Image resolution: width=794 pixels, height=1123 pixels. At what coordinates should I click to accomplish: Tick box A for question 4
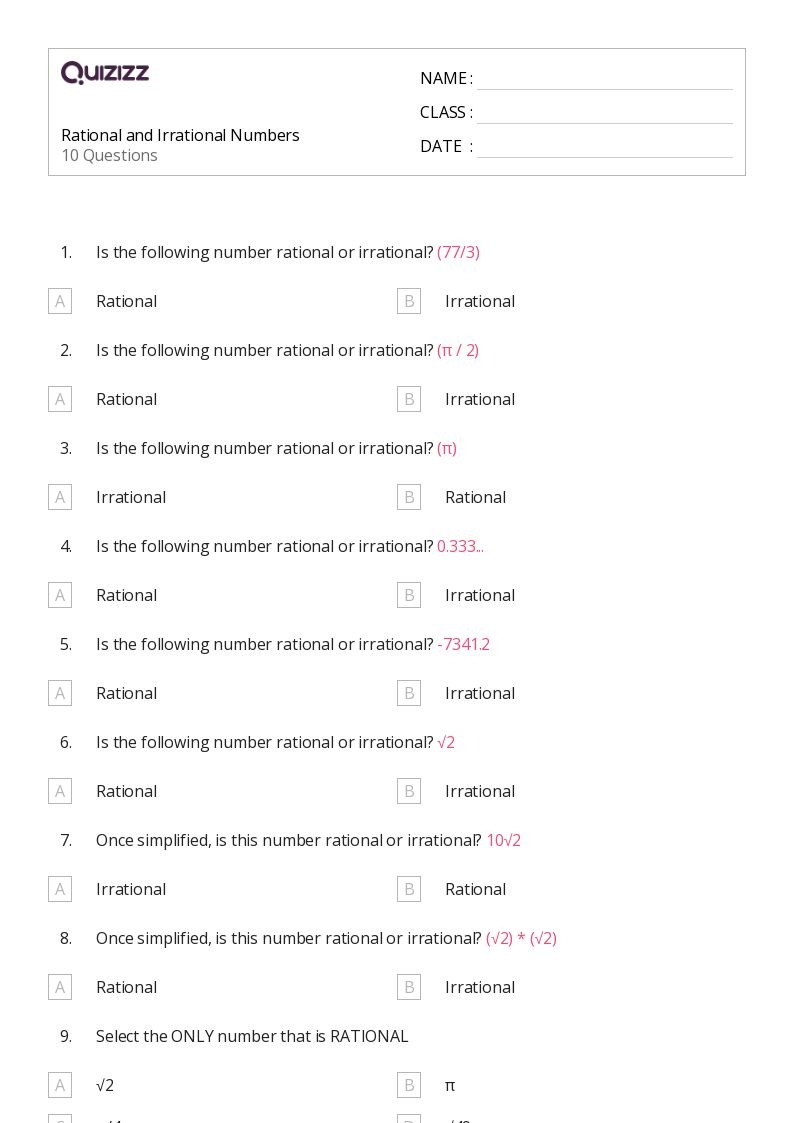click(x=60, y=595)
